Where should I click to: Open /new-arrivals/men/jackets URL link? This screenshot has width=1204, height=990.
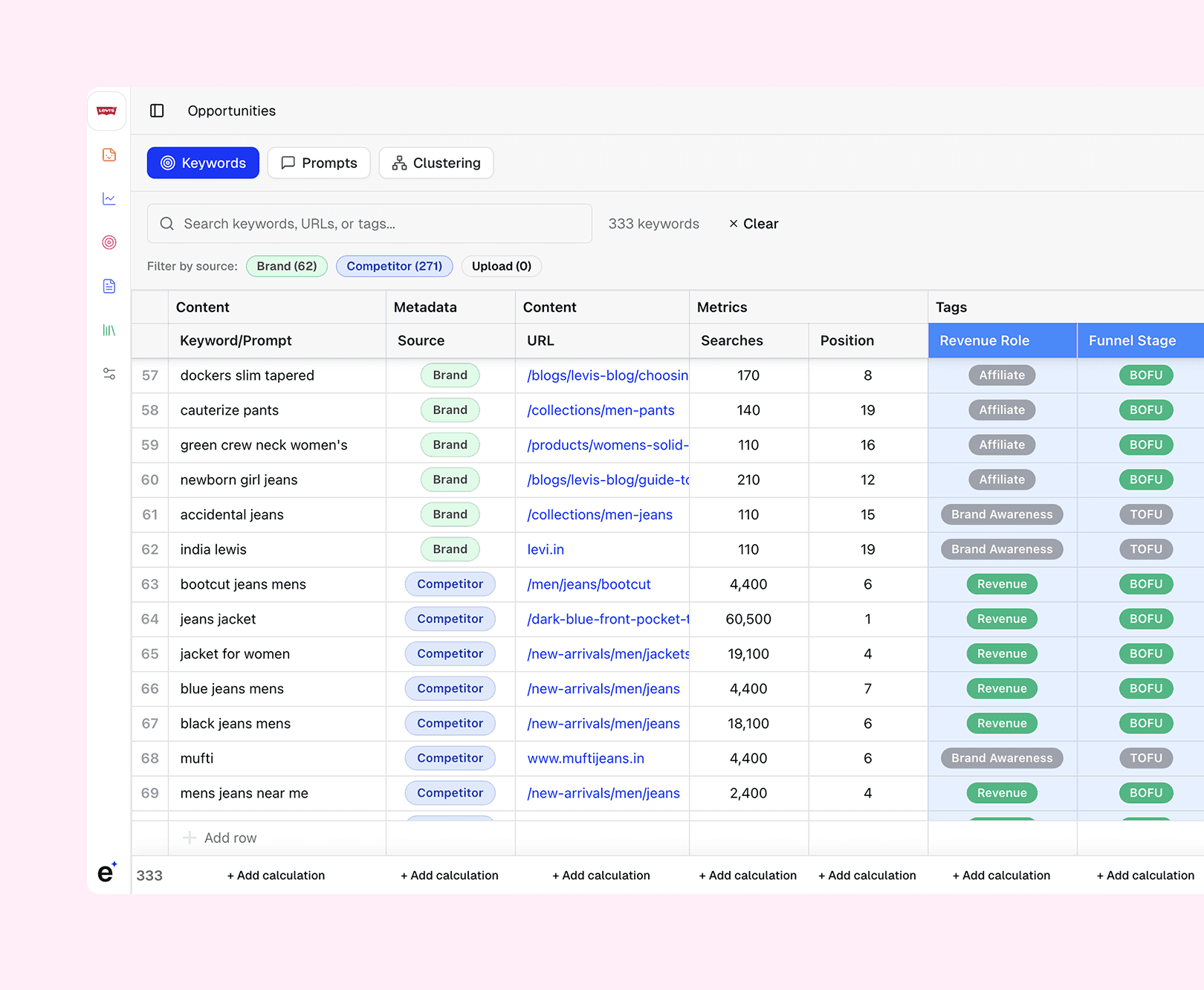607,654
